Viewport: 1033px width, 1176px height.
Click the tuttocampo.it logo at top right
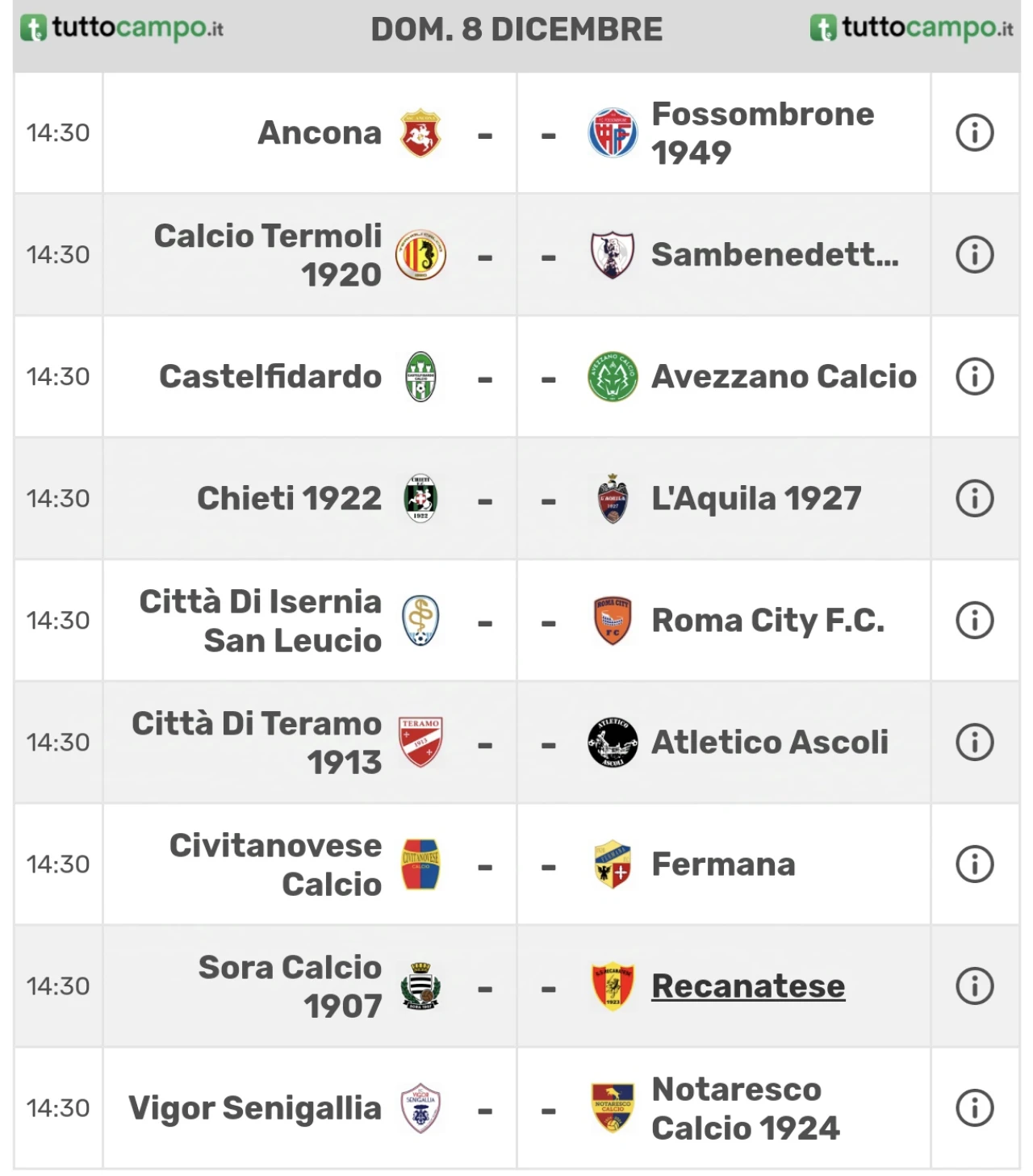(x=911, y=28)
